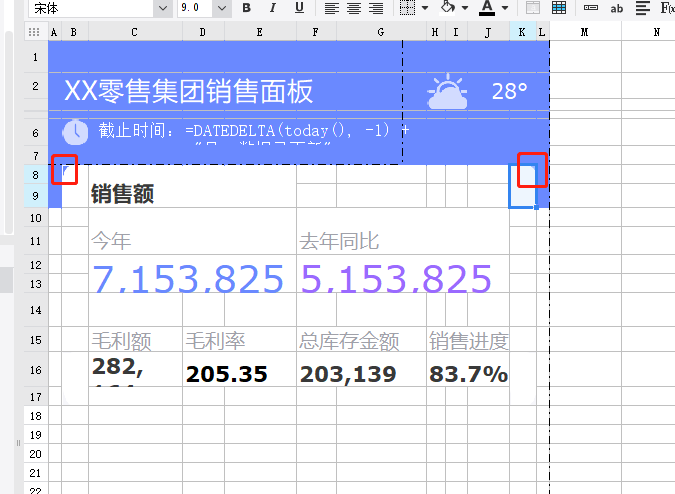Open border style dropdown arrow
This screenshot has height=494, width=675.
pos(425,8)
